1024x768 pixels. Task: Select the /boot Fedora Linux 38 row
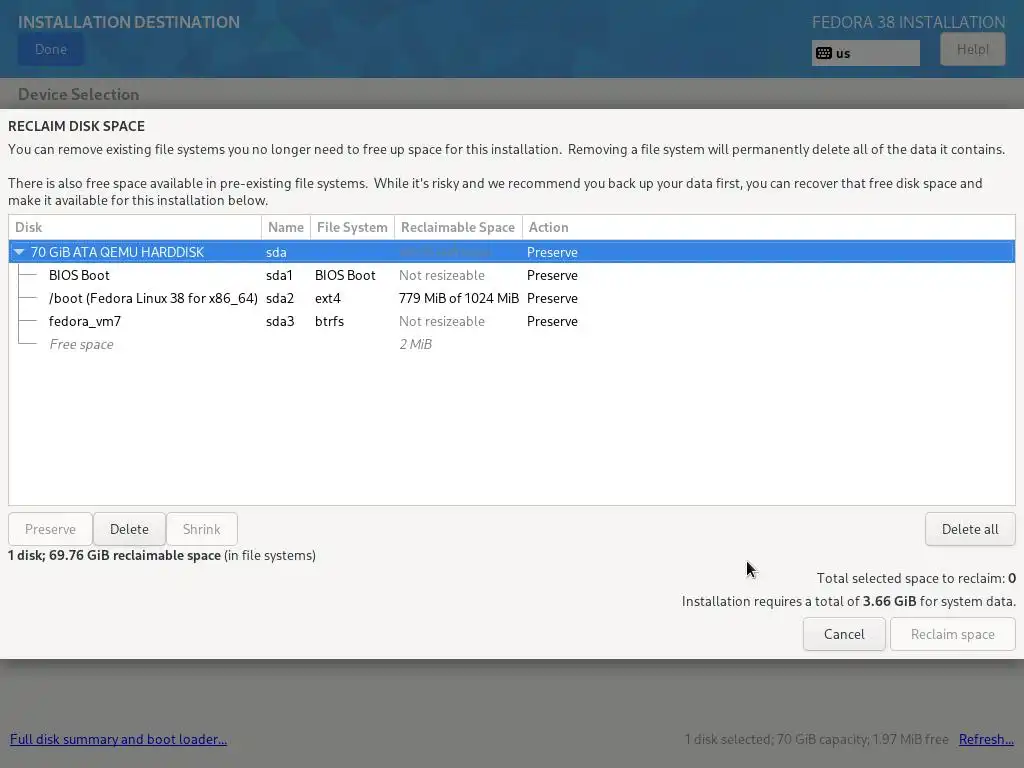[x=512, y=298]
